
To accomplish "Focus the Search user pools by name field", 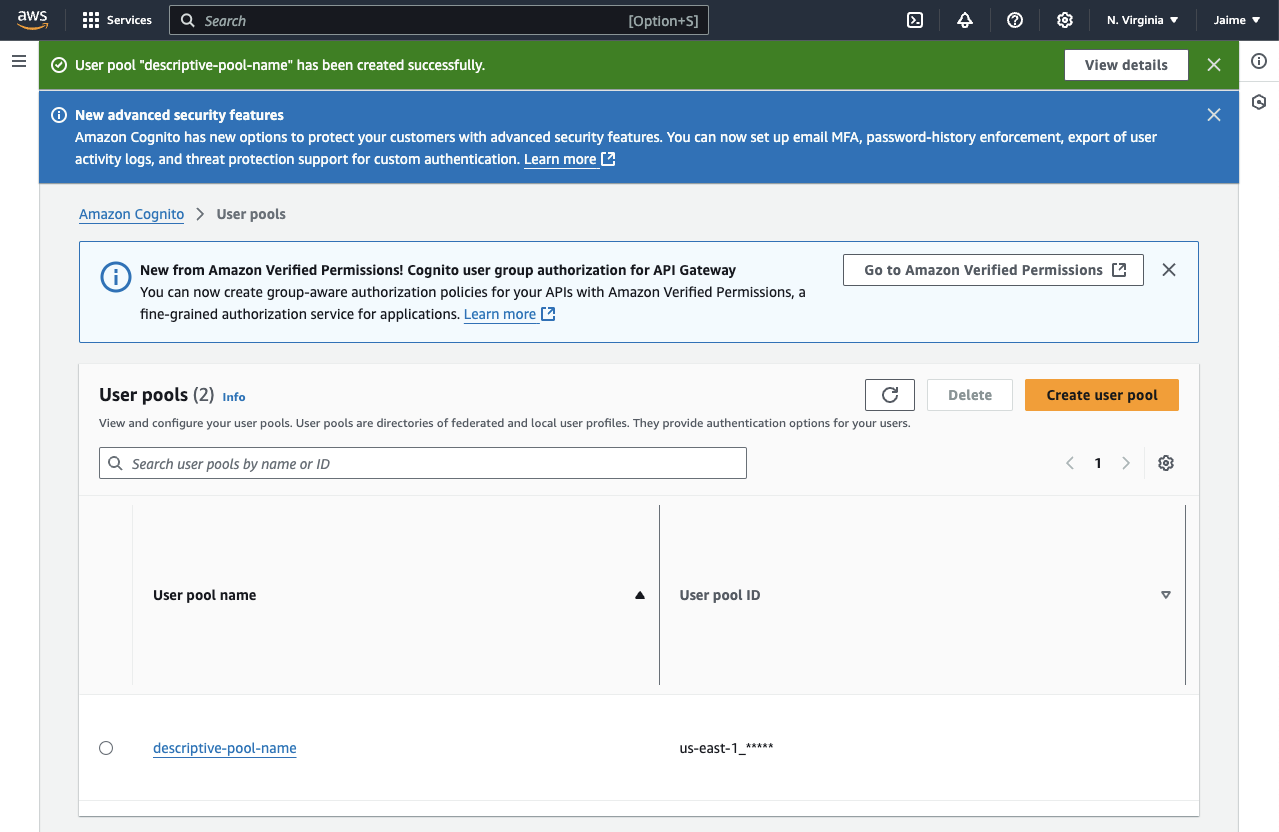I will coord(423,463).
